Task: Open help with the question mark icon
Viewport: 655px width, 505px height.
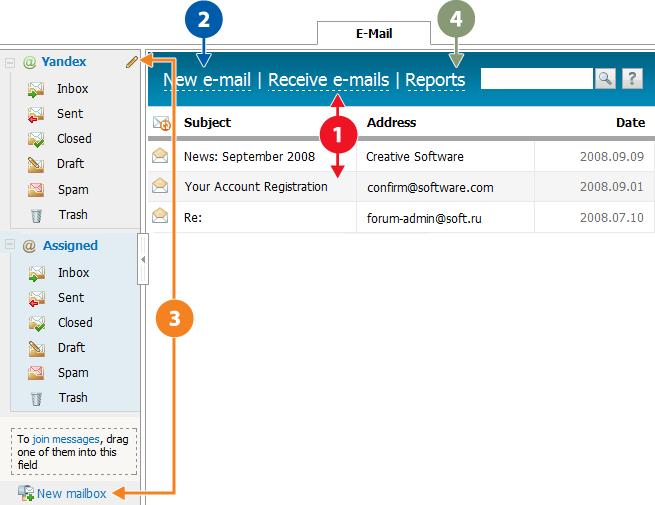Action: [x=632, y=79]
